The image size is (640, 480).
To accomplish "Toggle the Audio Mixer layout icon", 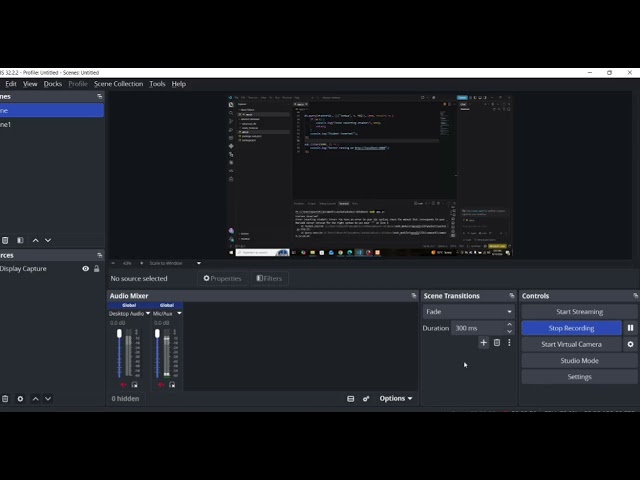I will pos(351,399).
